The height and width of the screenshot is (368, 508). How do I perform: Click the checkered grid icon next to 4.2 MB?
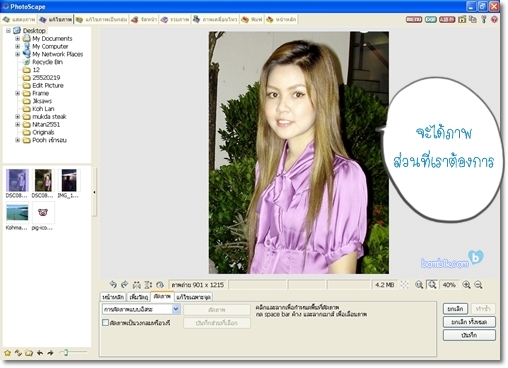pos(404,285)
